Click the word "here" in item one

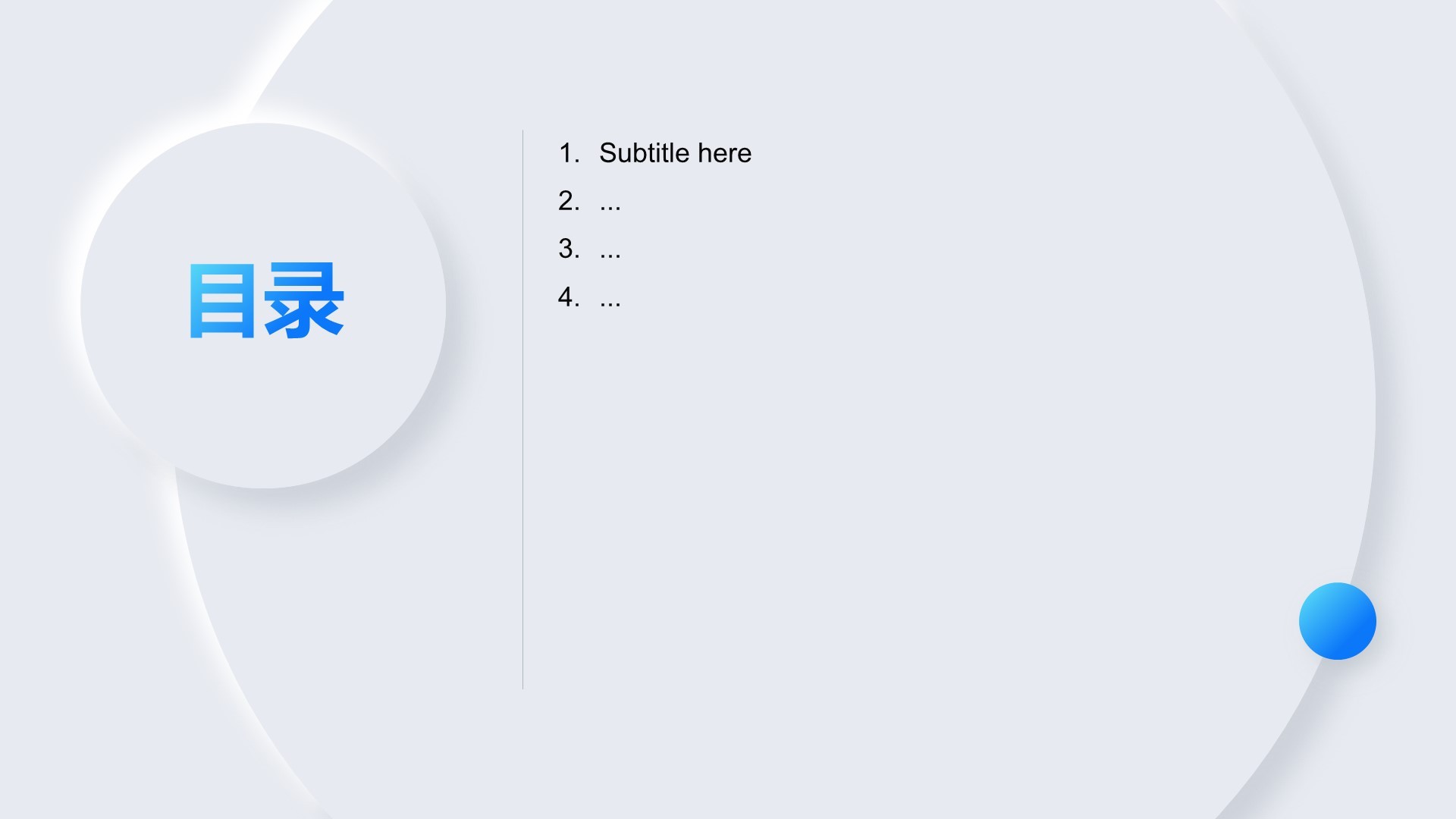tap(724, 153)
